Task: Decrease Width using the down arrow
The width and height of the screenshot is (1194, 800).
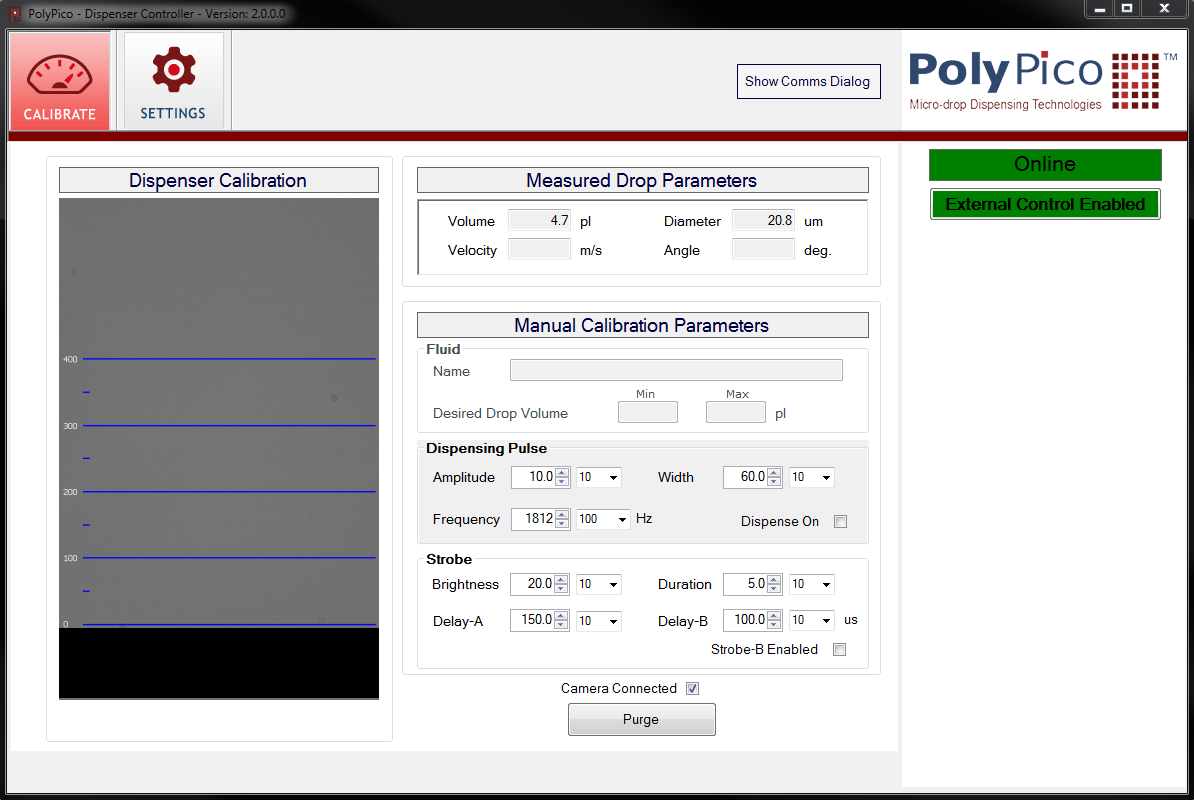Action: [x=774, y=481]
